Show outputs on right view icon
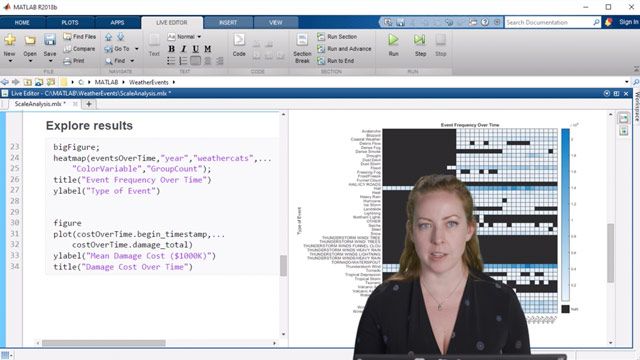 [623, 119]
